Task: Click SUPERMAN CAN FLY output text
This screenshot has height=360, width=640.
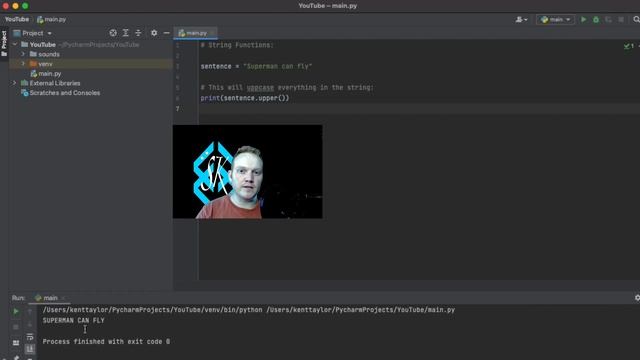Action: (73, 320)
